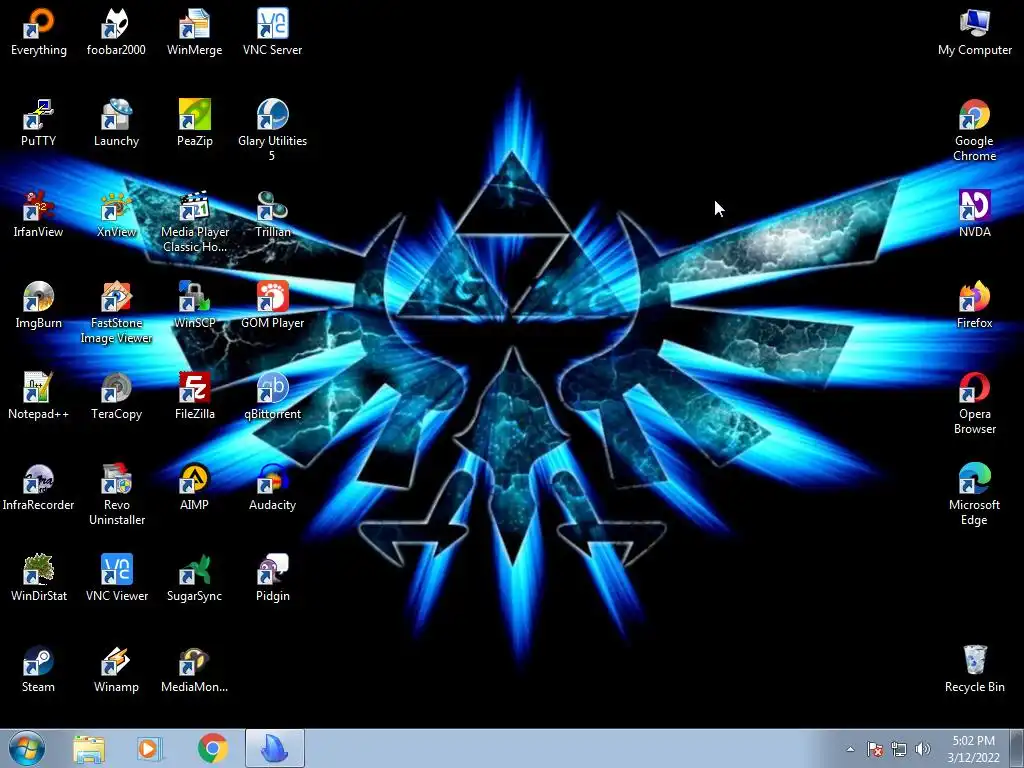
Task: Switch to the active blue taskbar app
Action: coord(275,748)
